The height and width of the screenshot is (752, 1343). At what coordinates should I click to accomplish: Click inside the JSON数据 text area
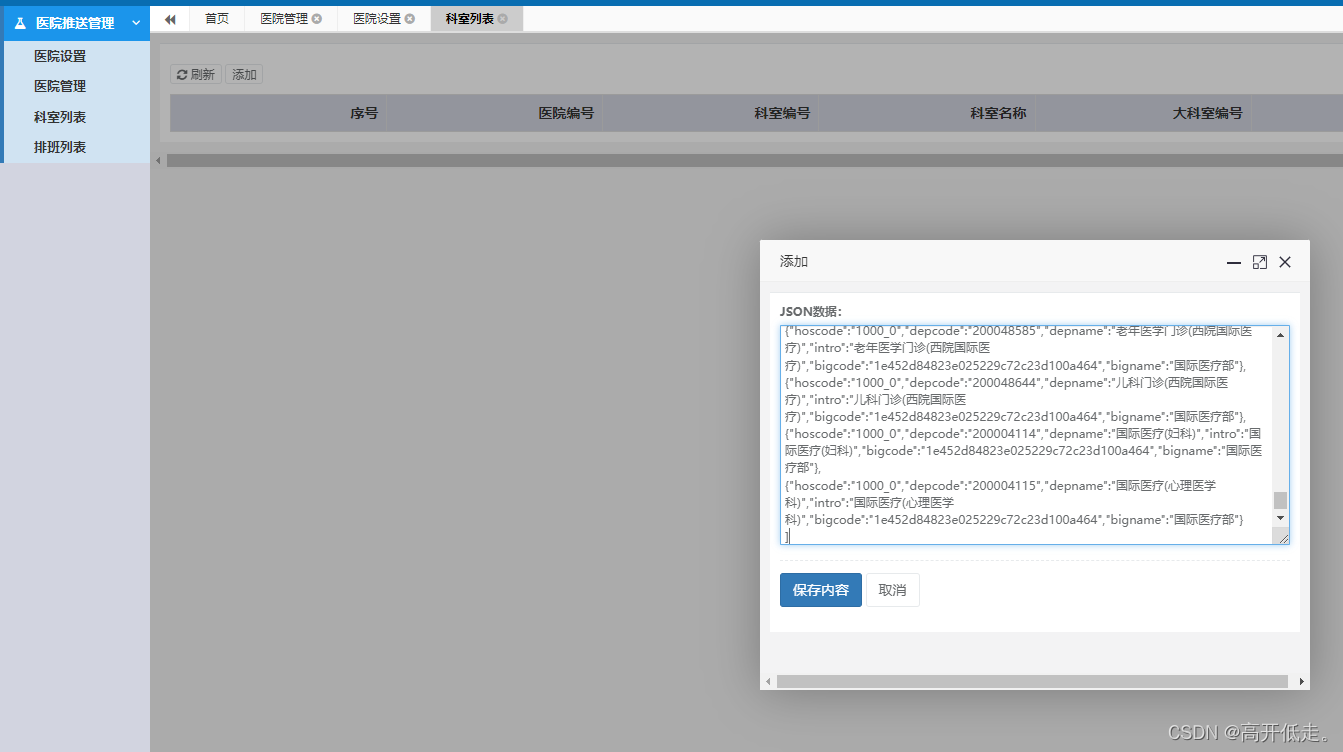click(x=1026, y=435)
